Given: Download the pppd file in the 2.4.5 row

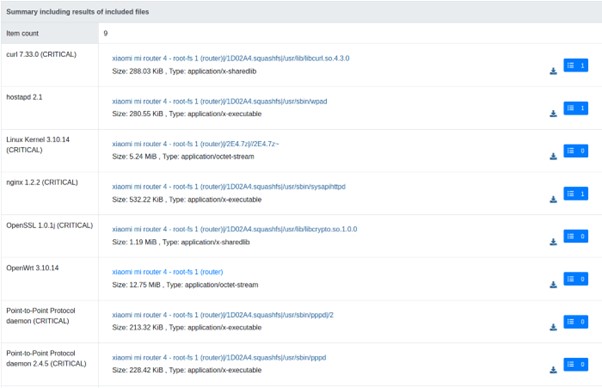Looking at the screenshot, I should (x=553, y=370).
